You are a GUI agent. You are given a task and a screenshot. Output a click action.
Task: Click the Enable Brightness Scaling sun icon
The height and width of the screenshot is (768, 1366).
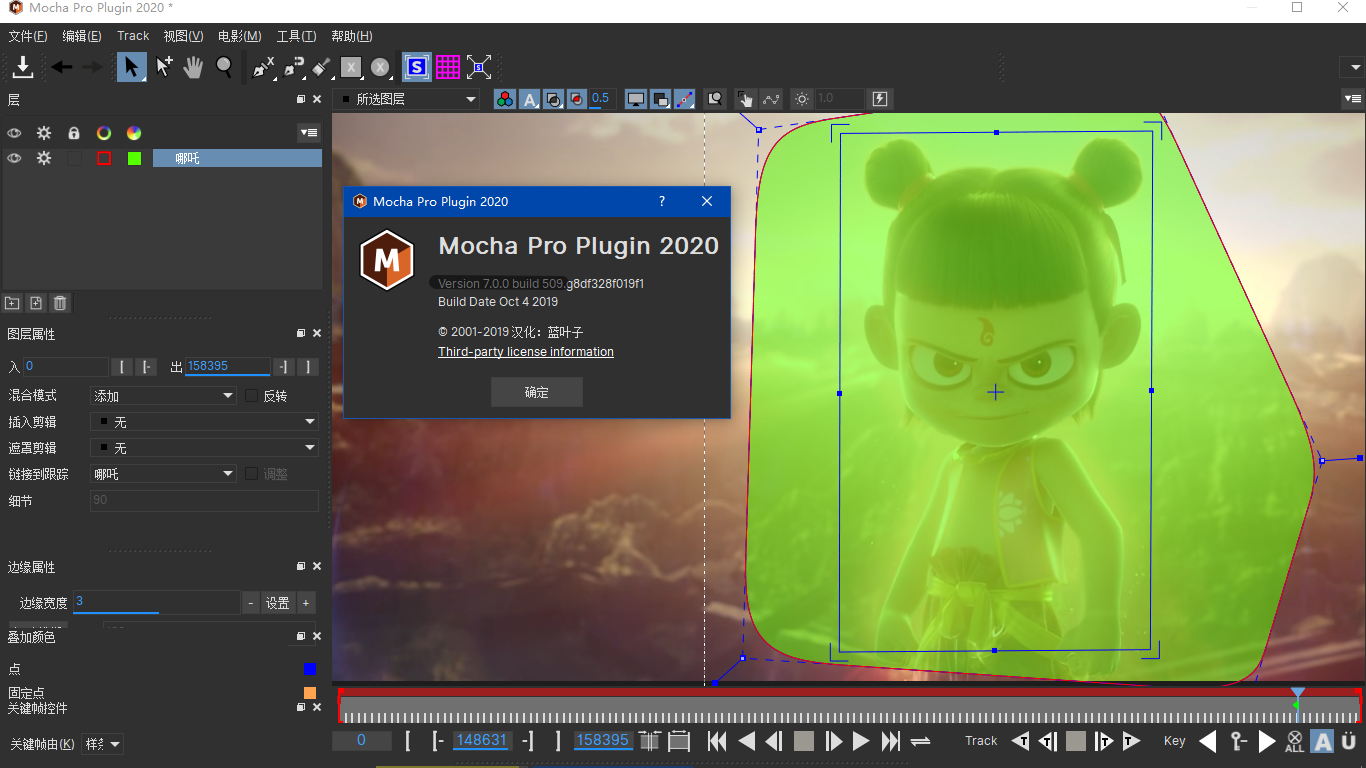point(802,99)
